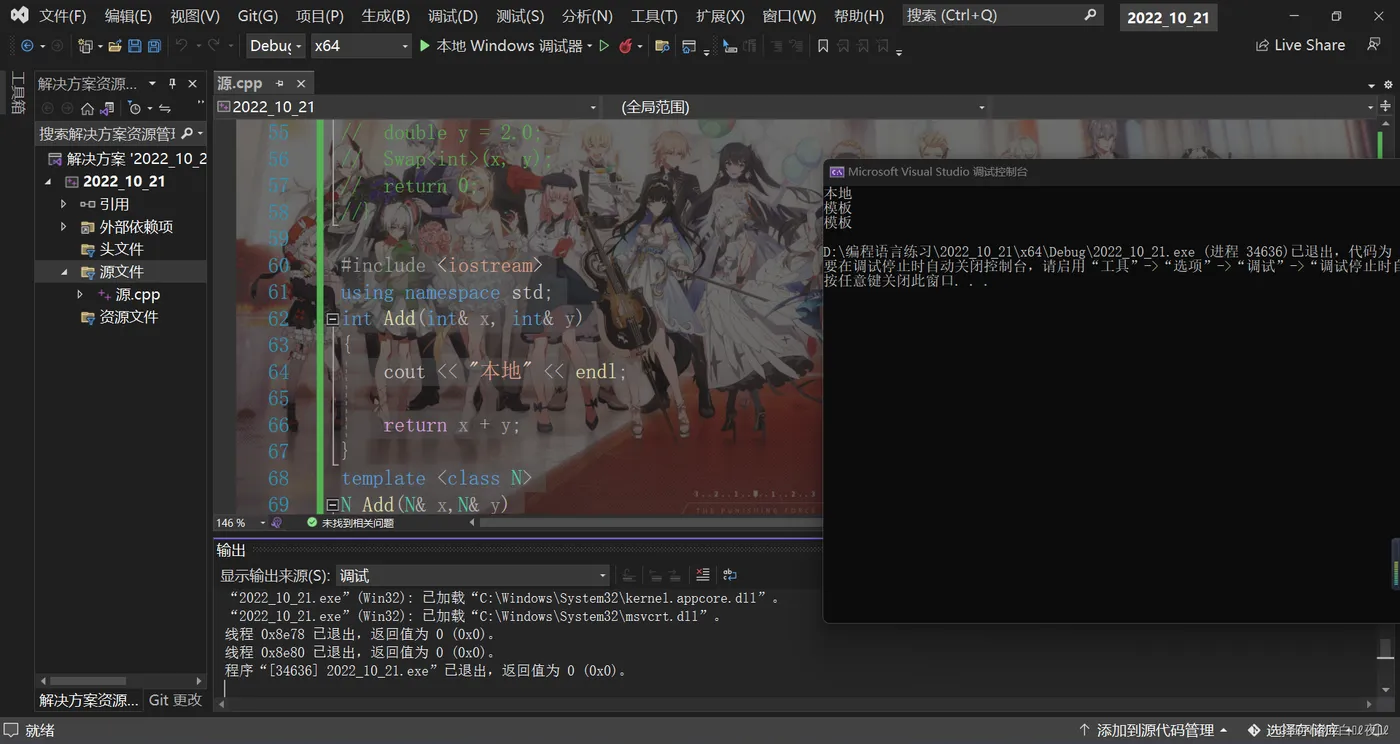Click the clear all output icon

click(703, 575)
